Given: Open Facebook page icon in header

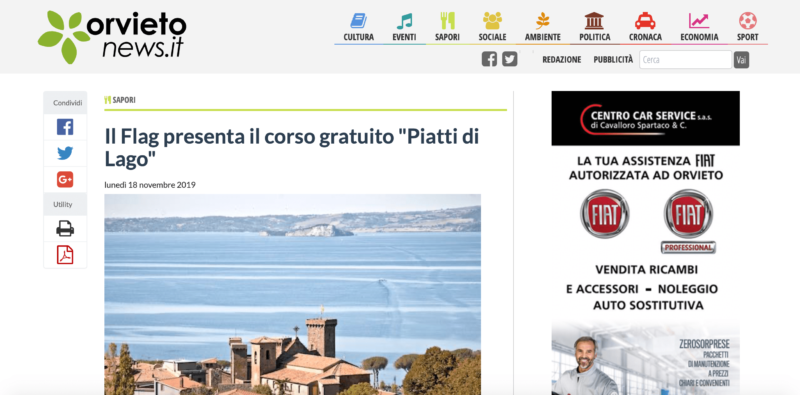Looking at the screenshot, I should coord(489,59).
